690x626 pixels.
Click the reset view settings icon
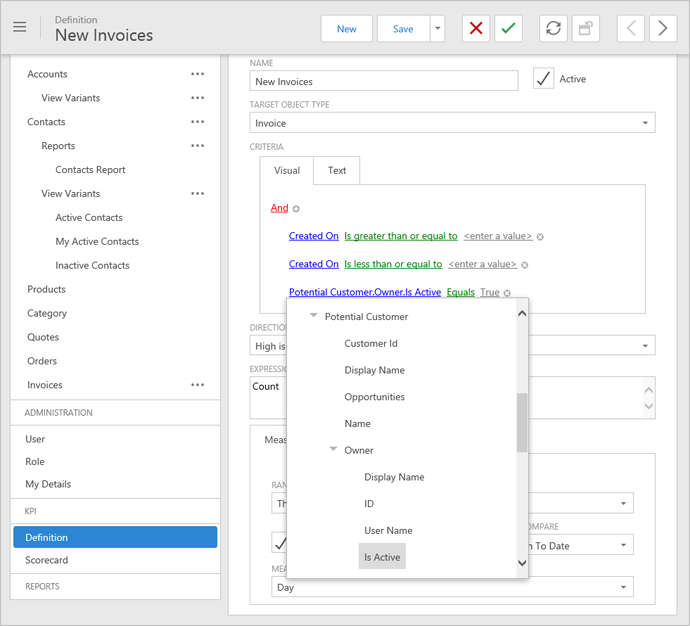click(586, 29)
